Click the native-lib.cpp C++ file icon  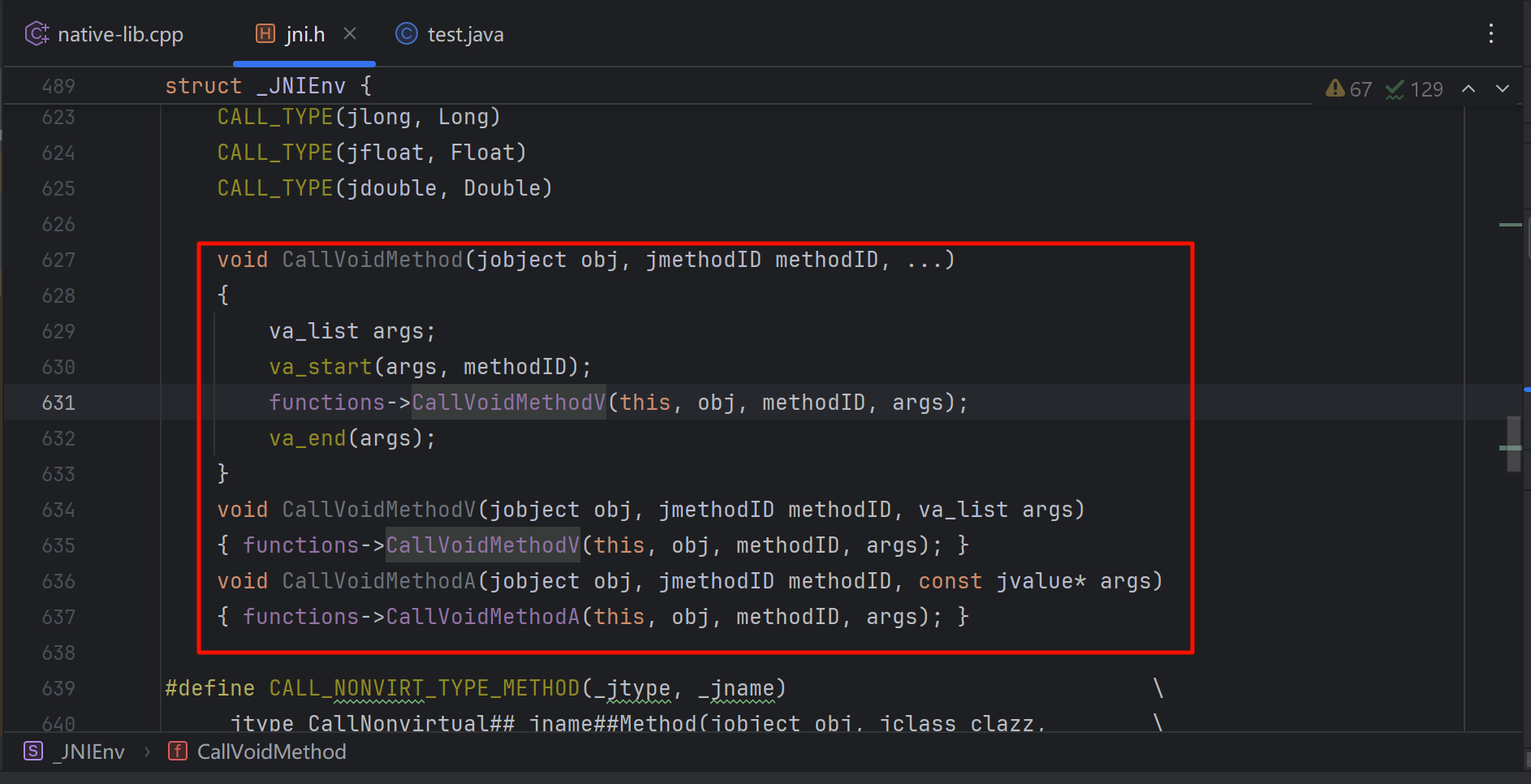(x=37, y=34)
